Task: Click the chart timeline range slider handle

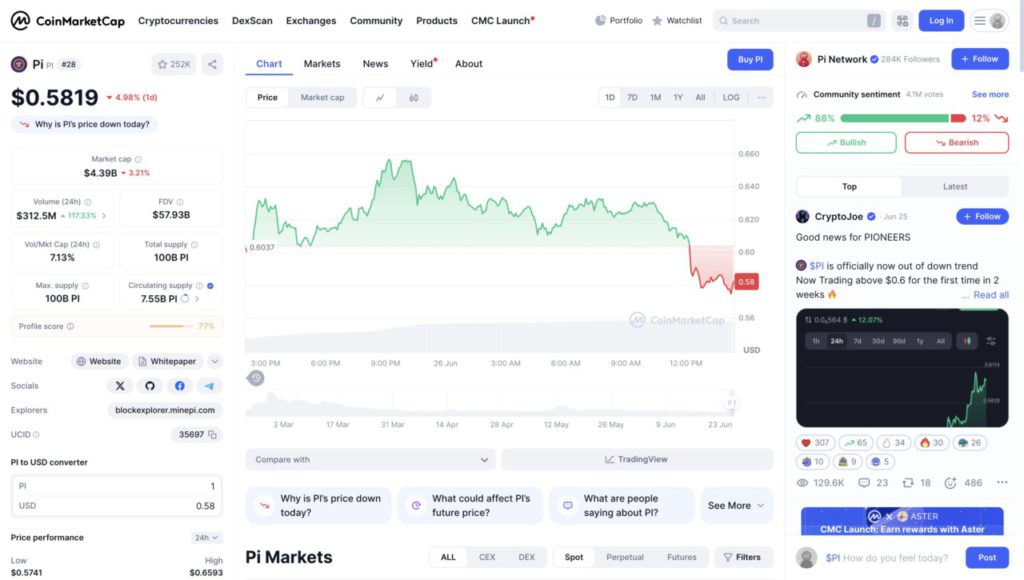Action: pos(256,378)
